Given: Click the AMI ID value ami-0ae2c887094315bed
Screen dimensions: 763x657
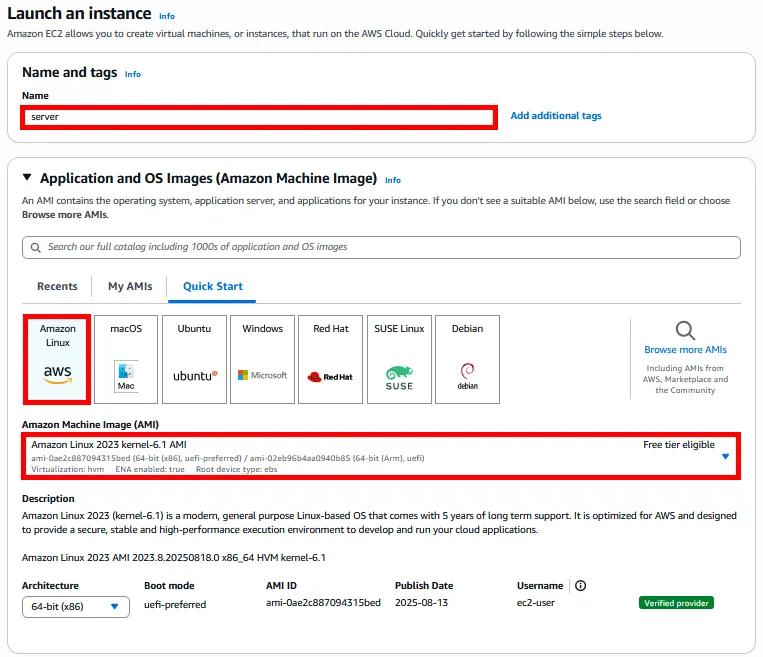Looking at the screenshot, I should pos(323,602).
